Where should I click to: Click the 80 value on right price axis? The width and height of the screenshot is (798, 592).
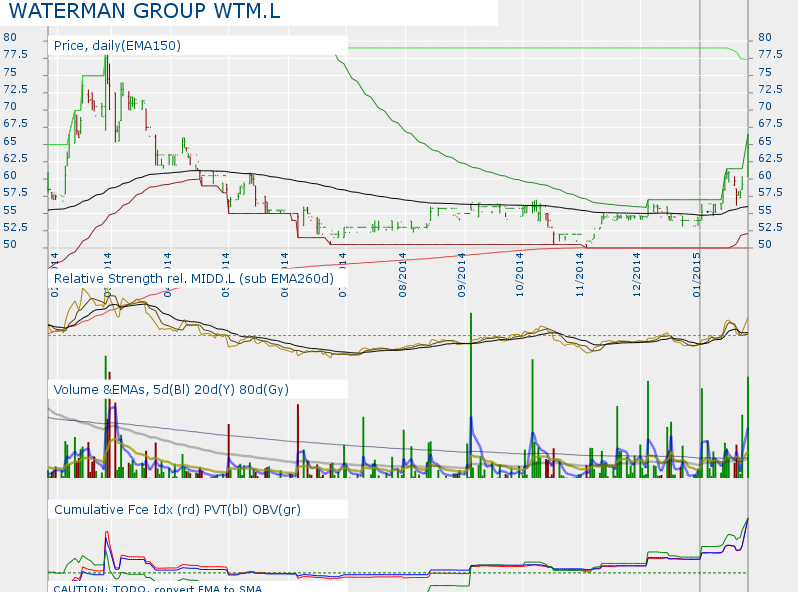[765, 37]
